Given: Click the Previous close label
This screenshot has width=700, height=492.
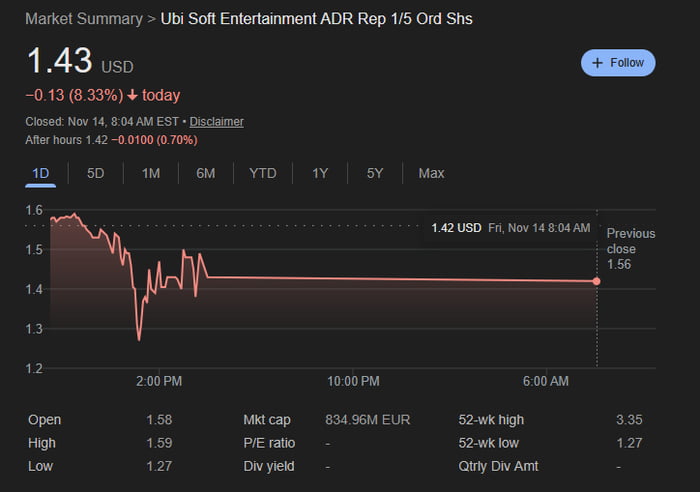Looking at the screenshot, I should tap(630, 241).
